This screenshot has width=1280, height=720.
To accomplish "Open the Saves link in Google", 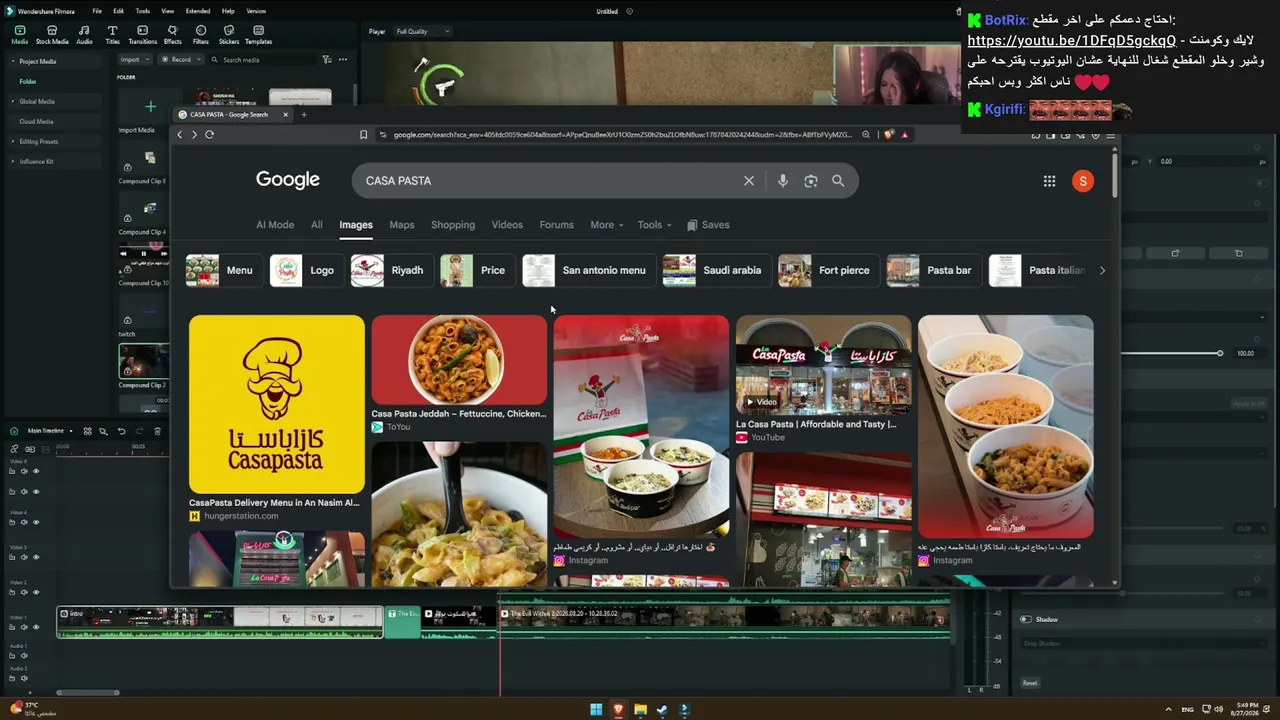I will (x=707, y=225).
